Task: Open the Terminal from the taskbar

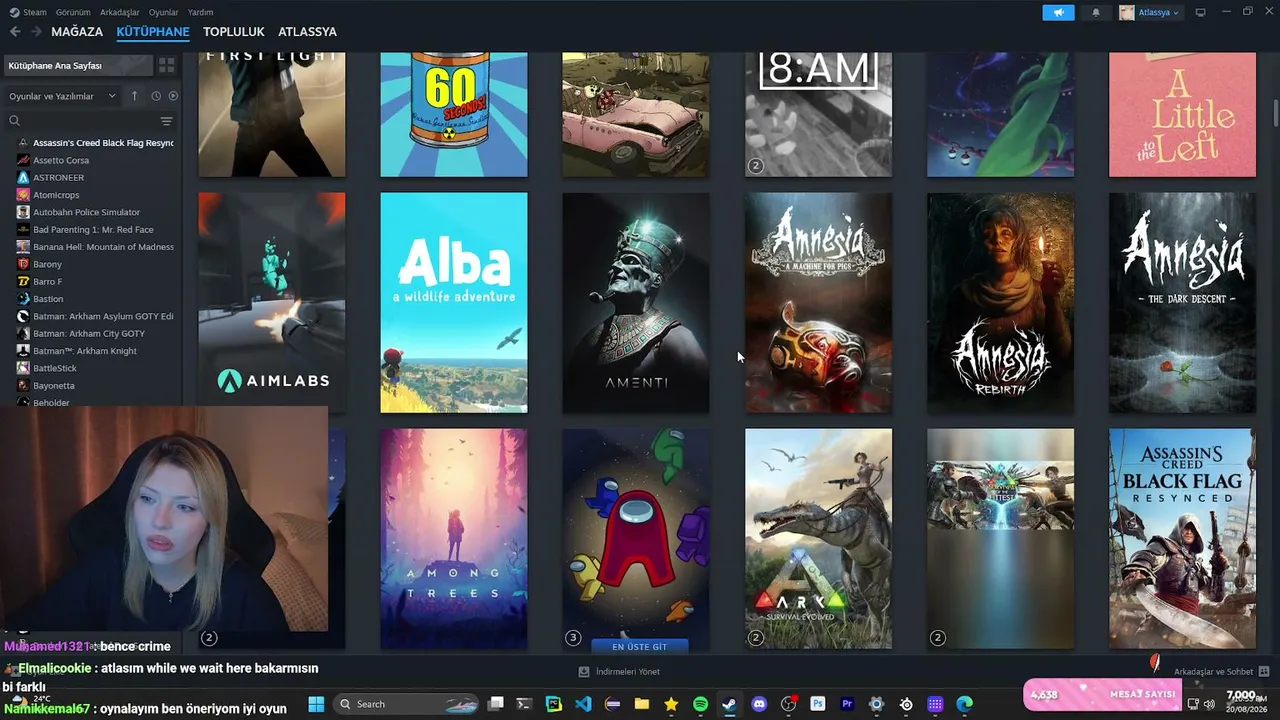Action: pos(524,704)
